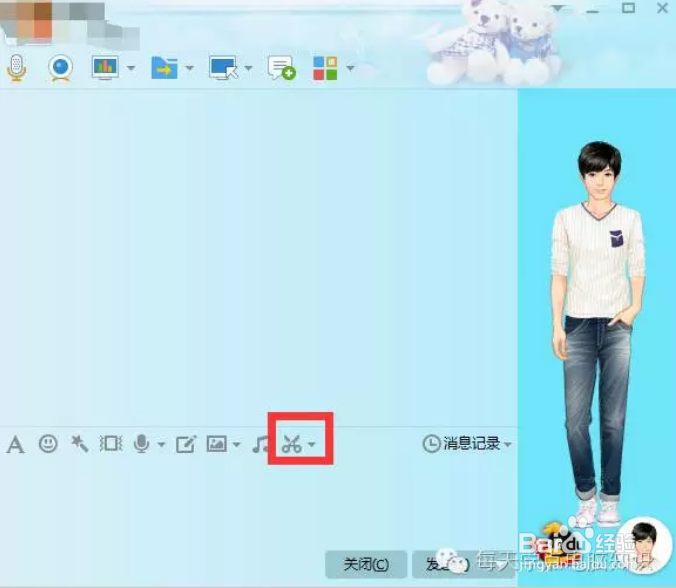Send a window shake nudge
Screen dimensions: 676x588
pyautogui.click(x=111, y=444)
